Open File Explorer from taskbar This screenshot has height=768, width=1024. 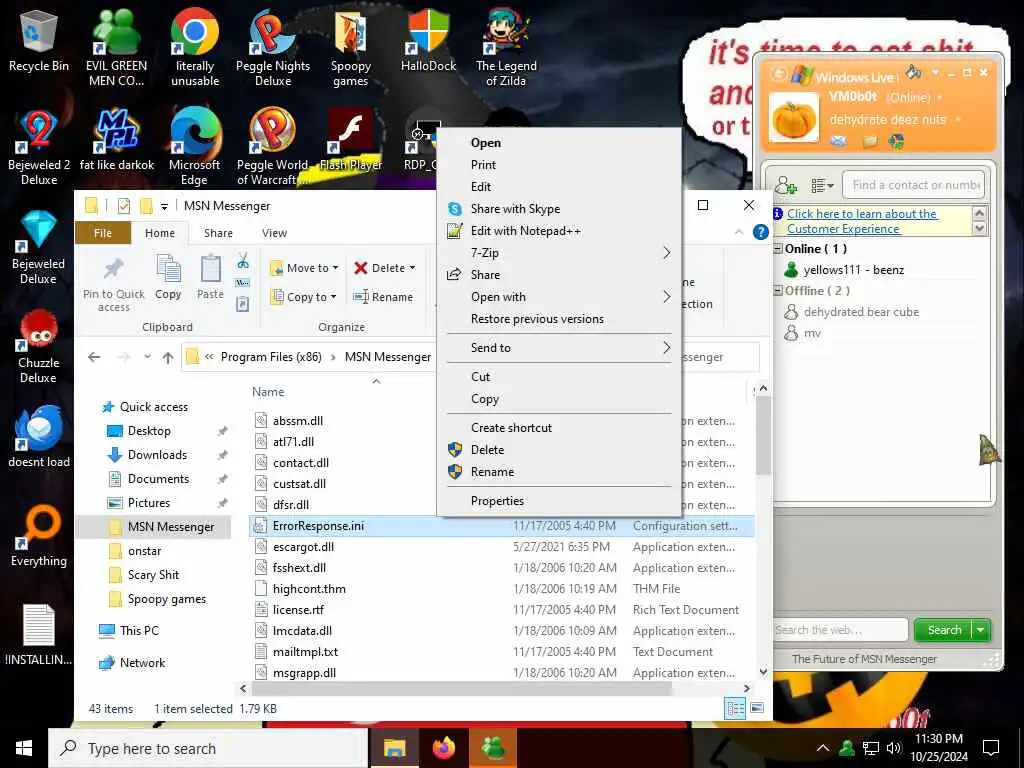point(394,748)
